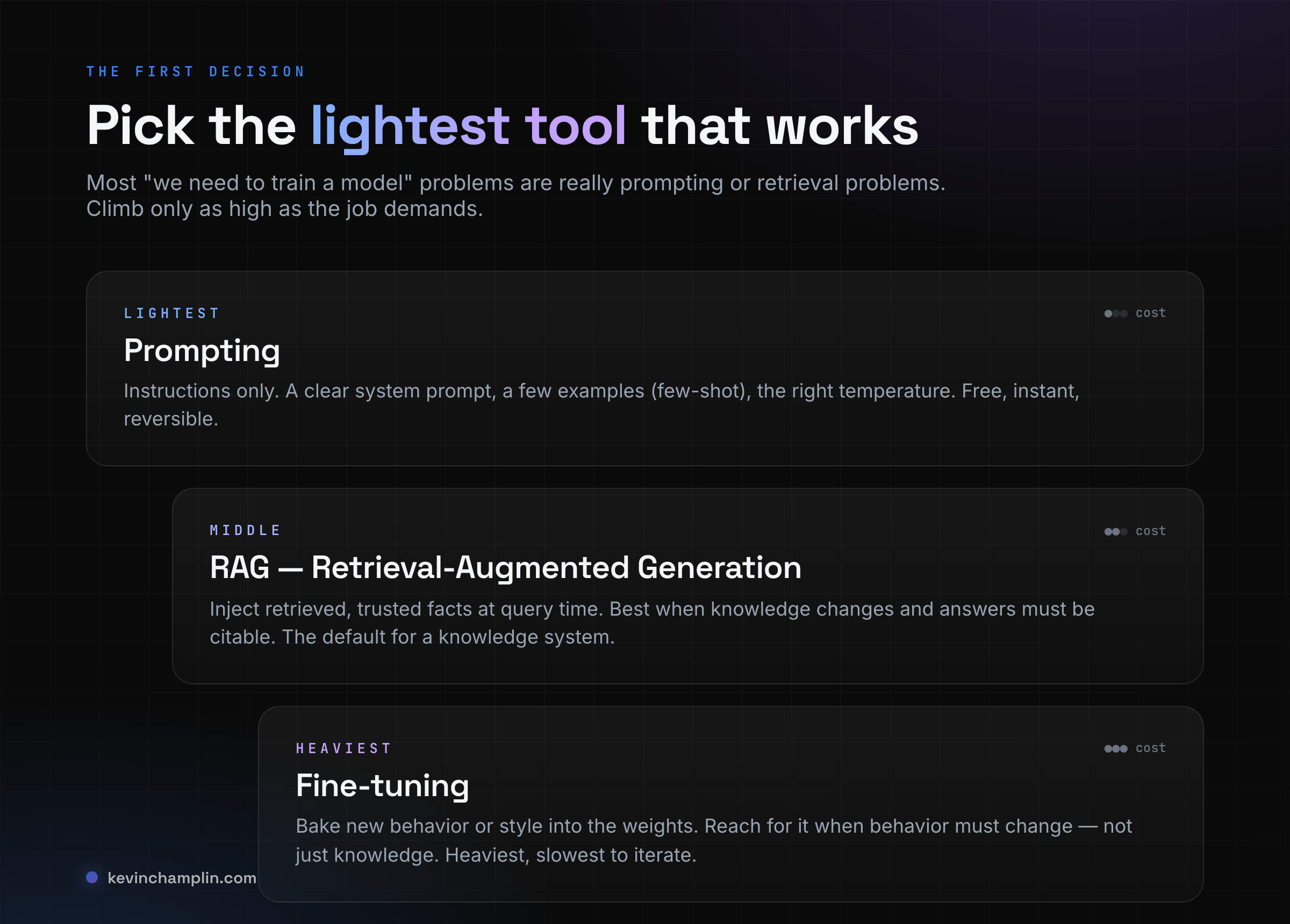Click the cost dots on the Prompting card

(1115, 313)
